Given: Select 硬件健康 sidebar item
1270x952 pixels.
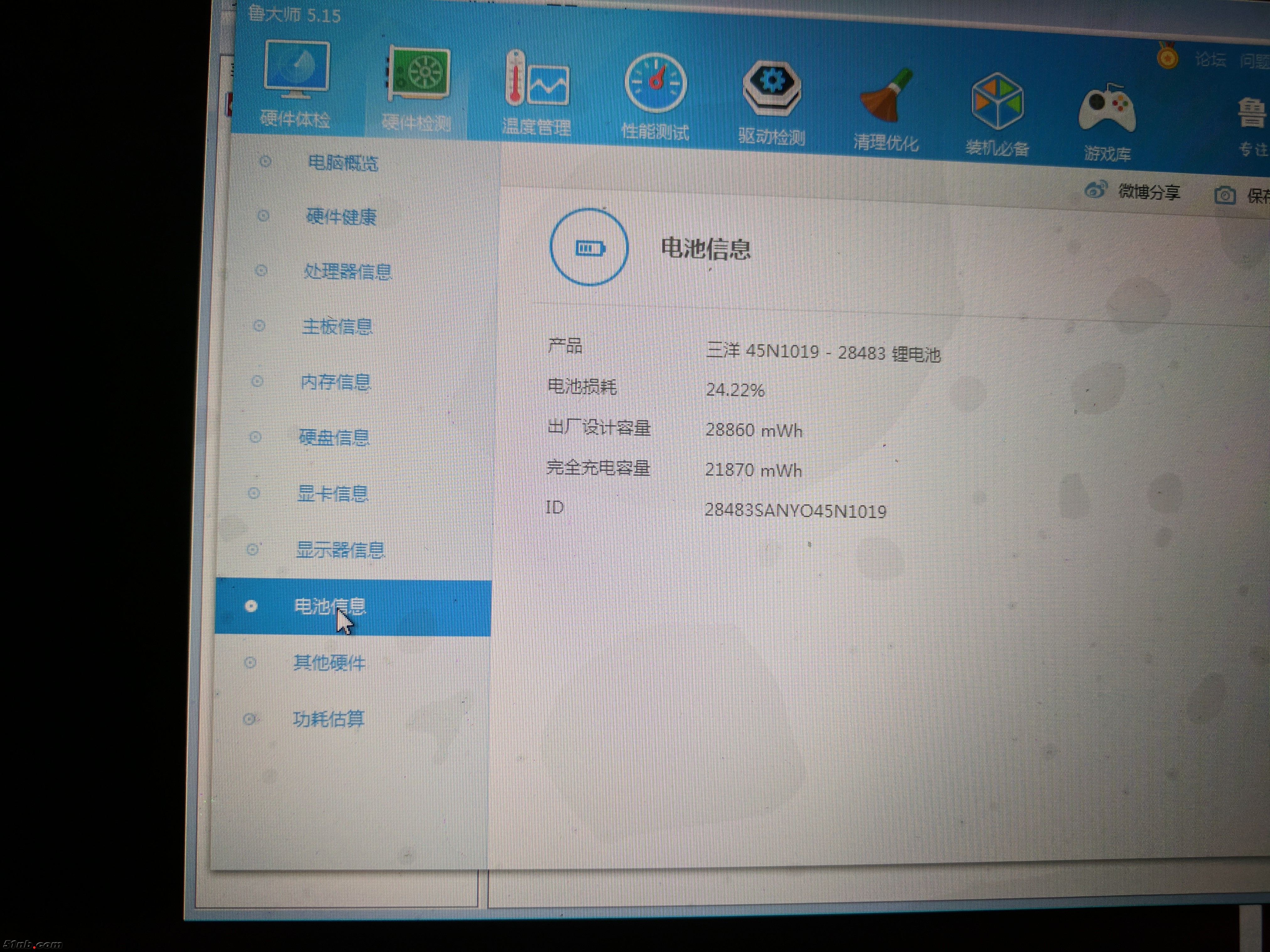Looking at the screenshot, I should pos(341,217).
